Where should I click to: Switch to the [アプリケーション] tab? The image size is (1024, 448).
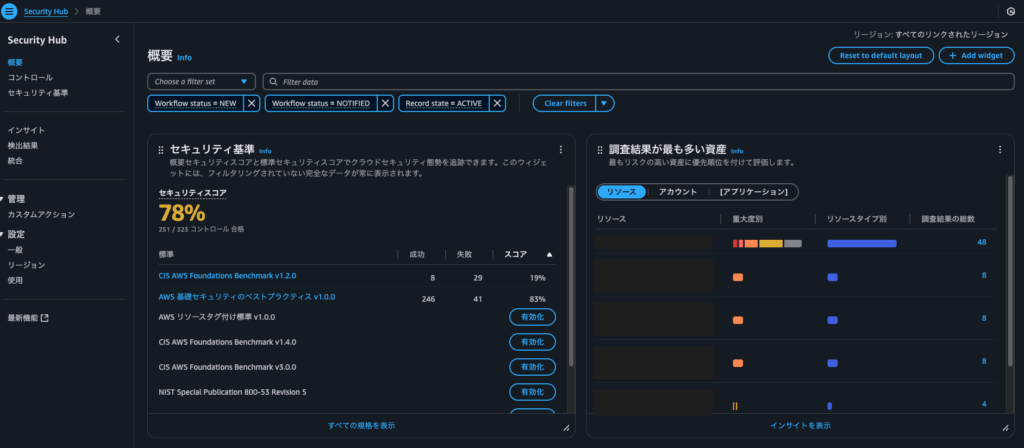tap(753, 191)
